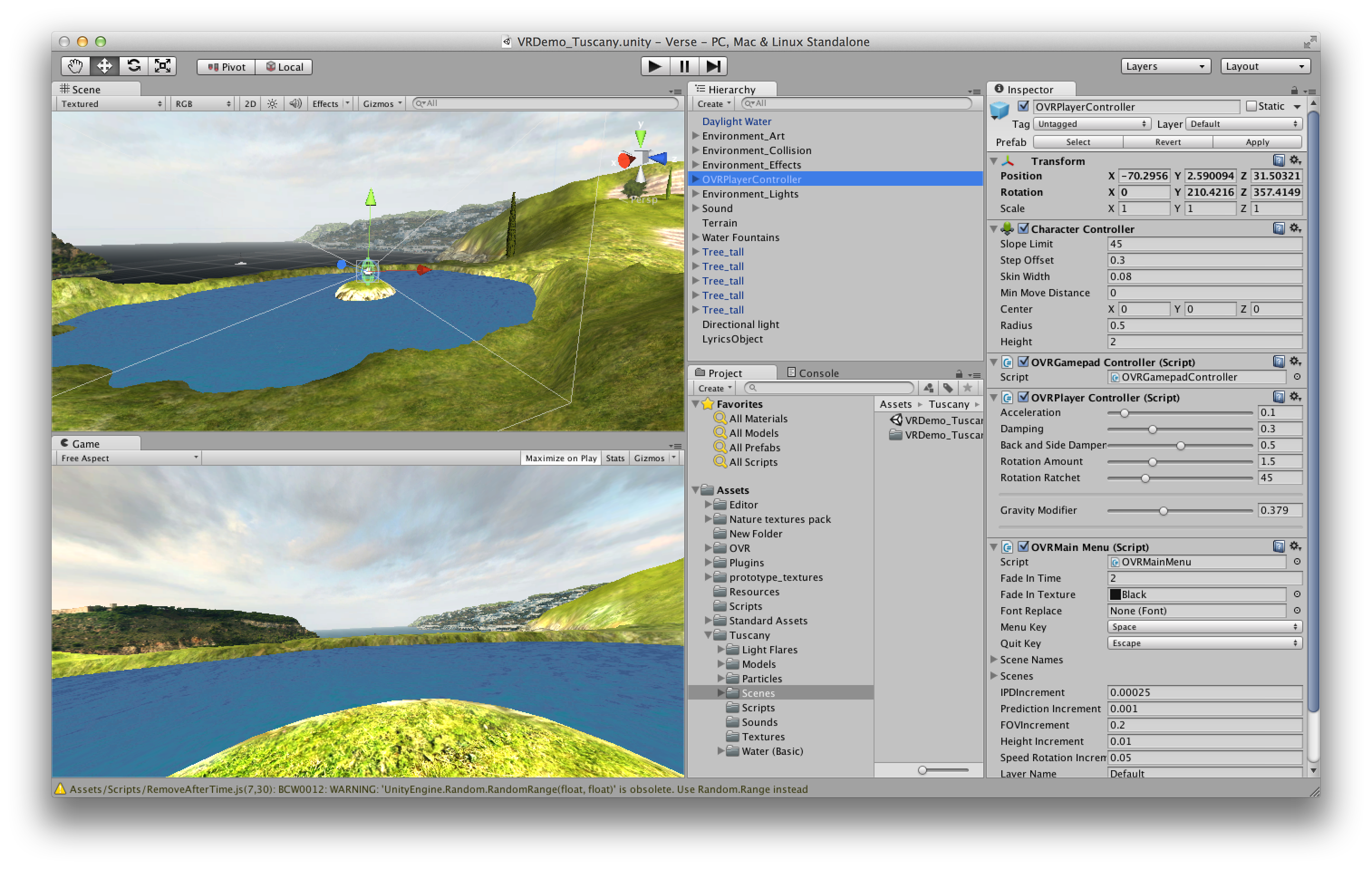Toggle scene audio speaker icon

[295, 104]
